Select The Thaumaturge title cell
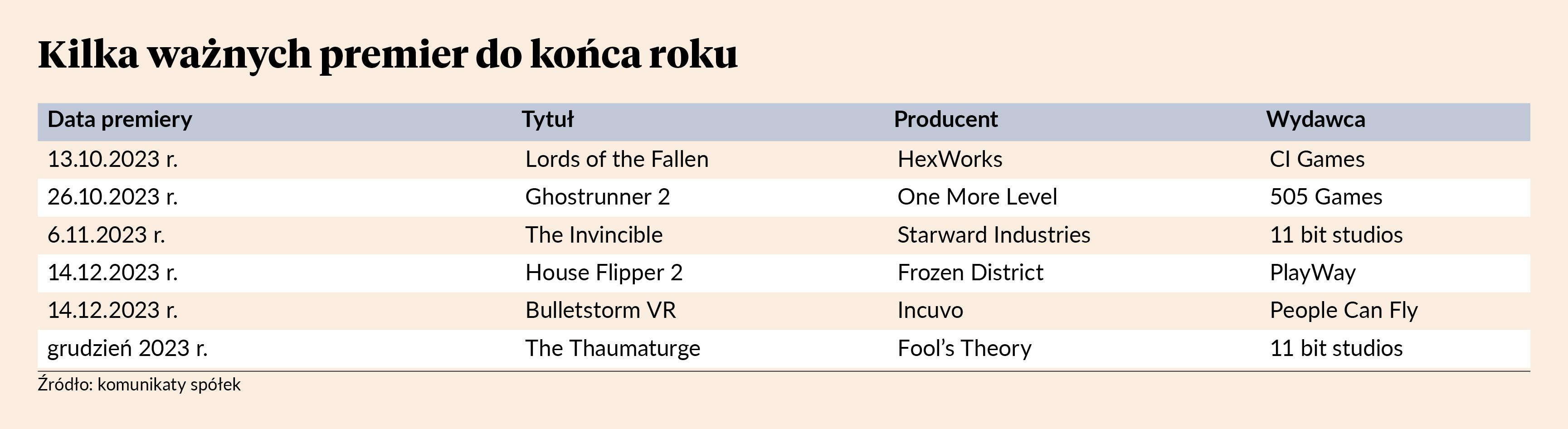Screen dimensions: 1568x429 (x=612, y=349)
